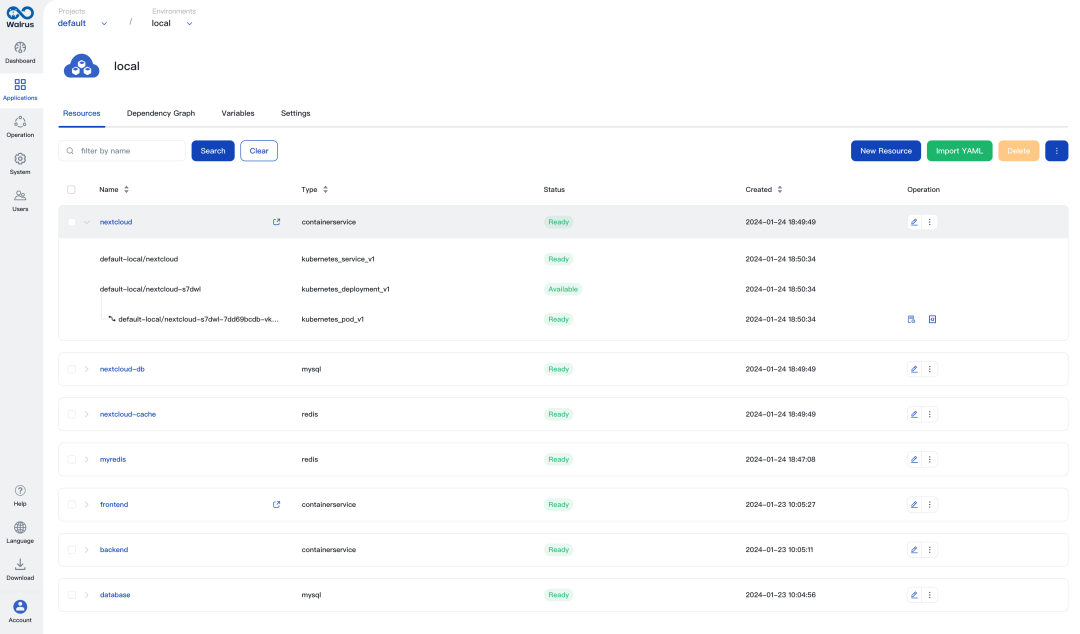Open more actions for nextcloud-cache
This screenshot has width=1080, height=634.
929,414
